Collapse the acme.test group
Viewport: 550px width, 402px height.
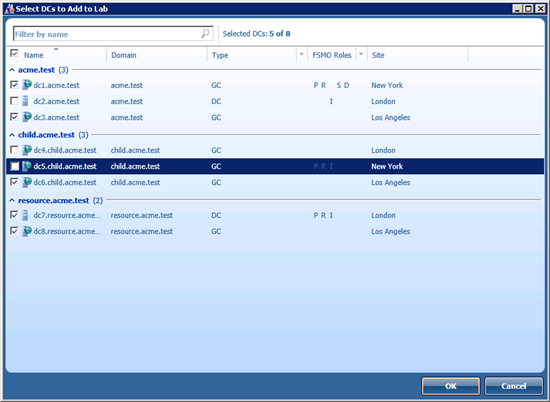(x=12, y=70)
